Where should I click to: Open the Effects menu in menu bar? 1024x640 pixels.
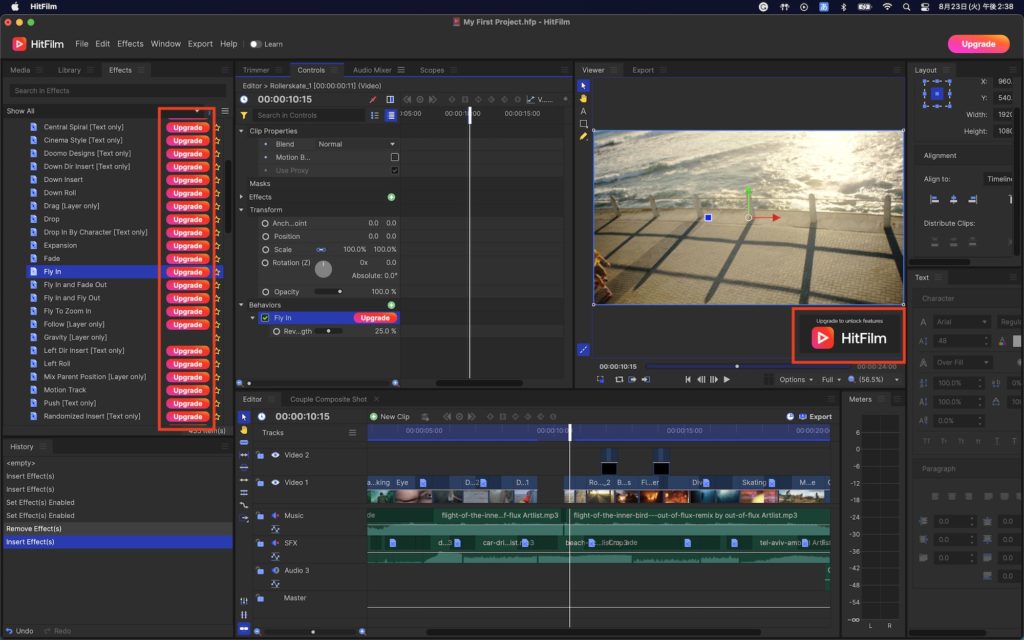pyautogui.click(x=130, y=44)
